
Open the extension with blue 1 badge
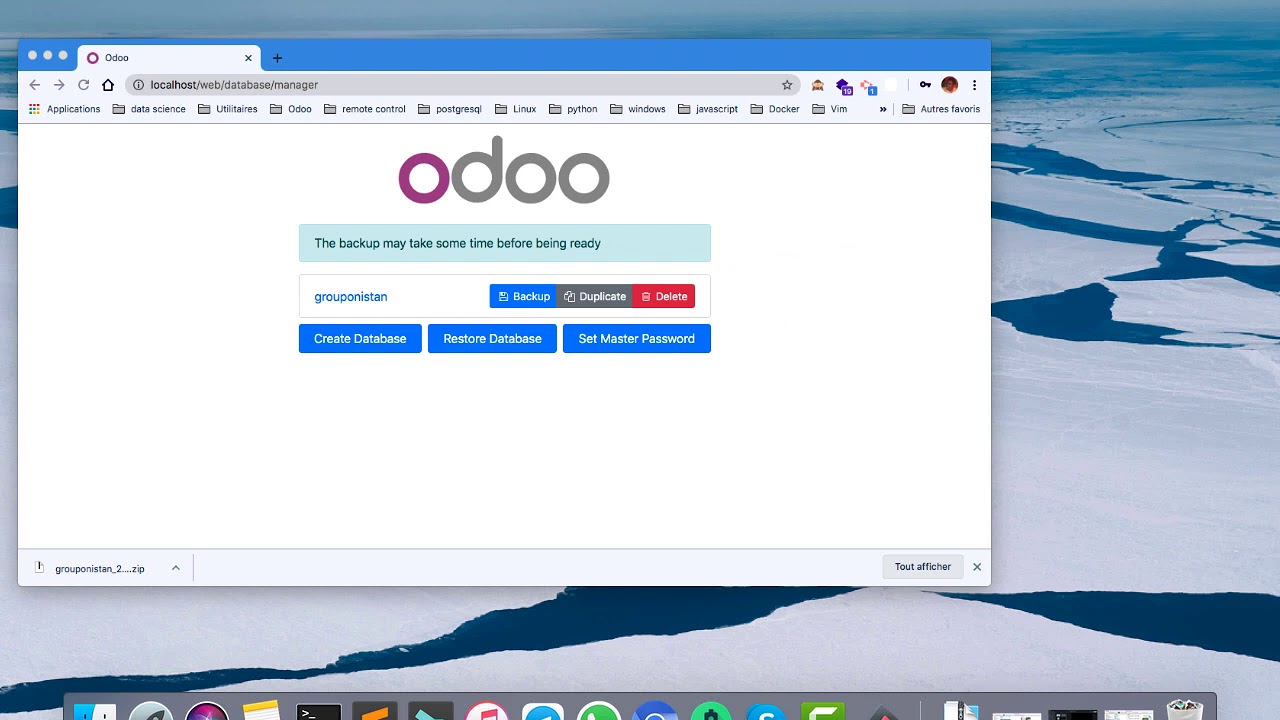coord(868,86)
